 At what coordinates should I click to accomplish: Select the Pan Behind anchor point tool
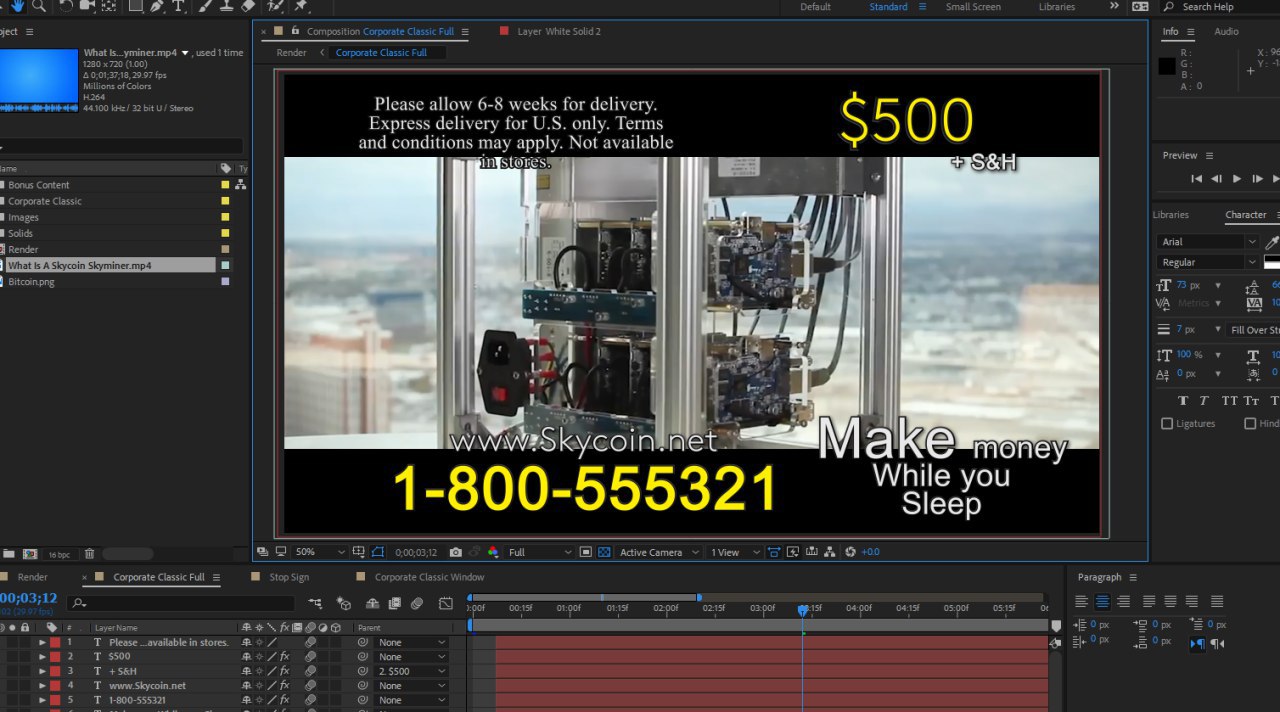pos(109,6)
